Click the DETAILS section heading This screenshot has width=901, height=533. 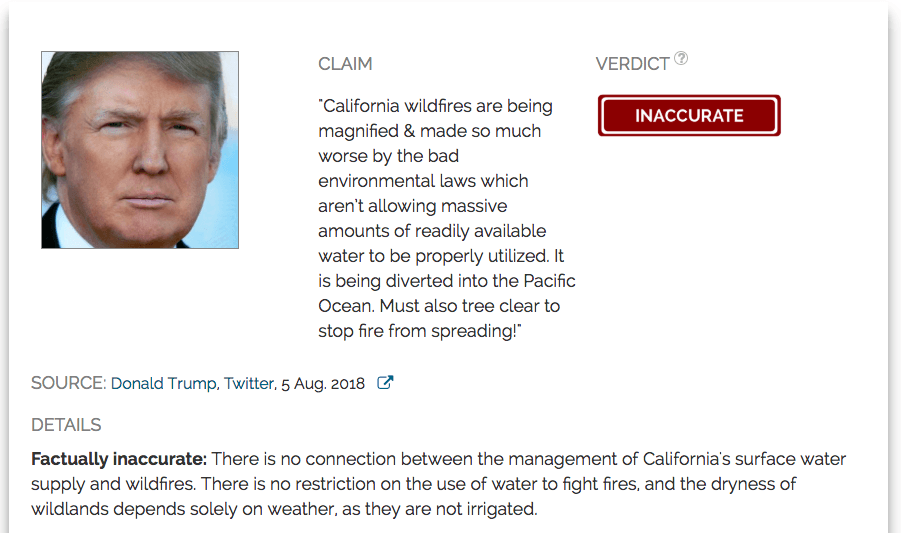66,425
